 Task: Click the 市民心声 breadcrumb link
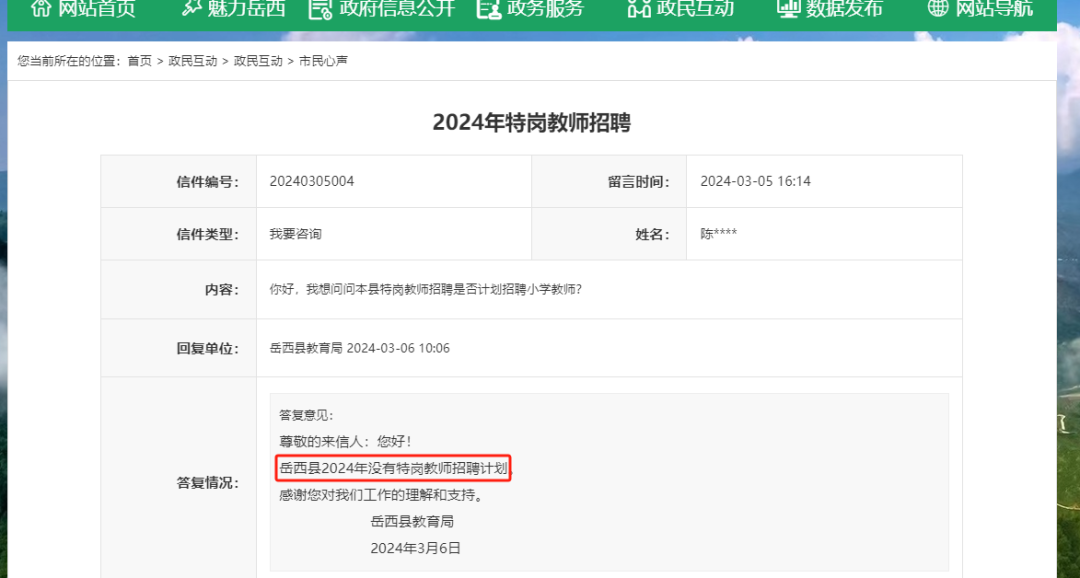[x=323, y=61]
